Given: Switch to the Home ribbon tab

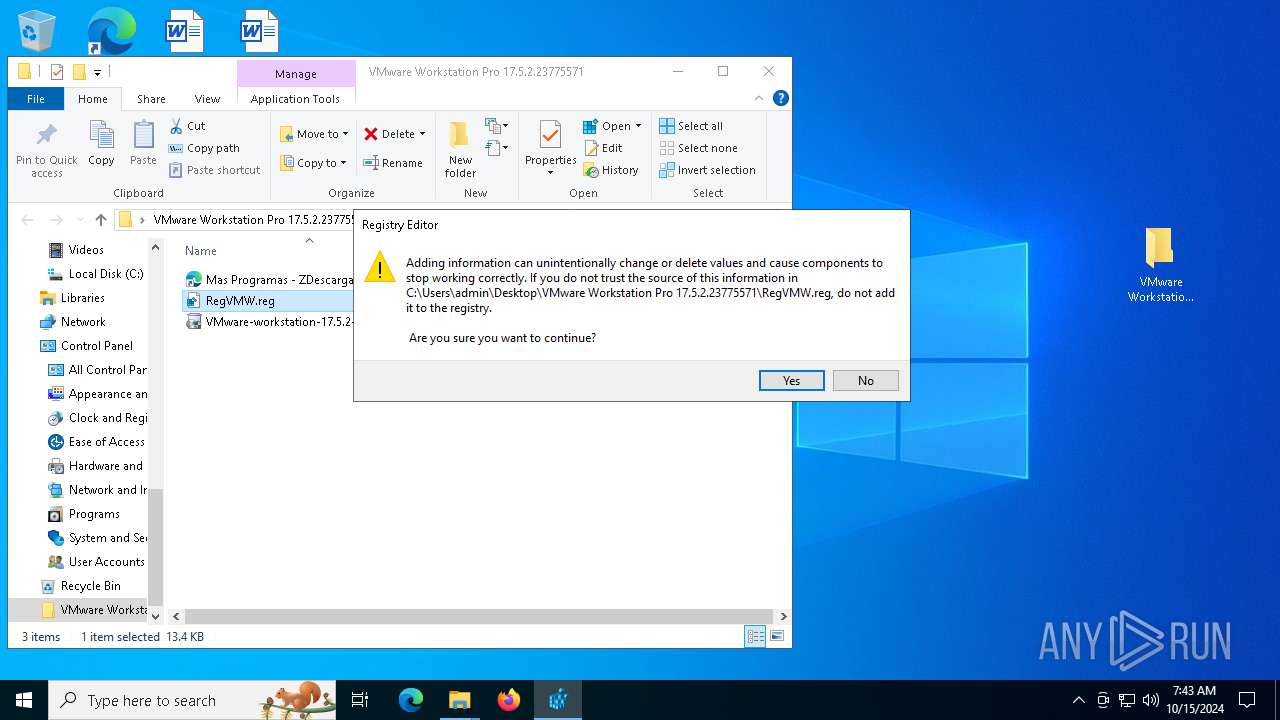Looking at the screenshot, I should tap(93, 99).
